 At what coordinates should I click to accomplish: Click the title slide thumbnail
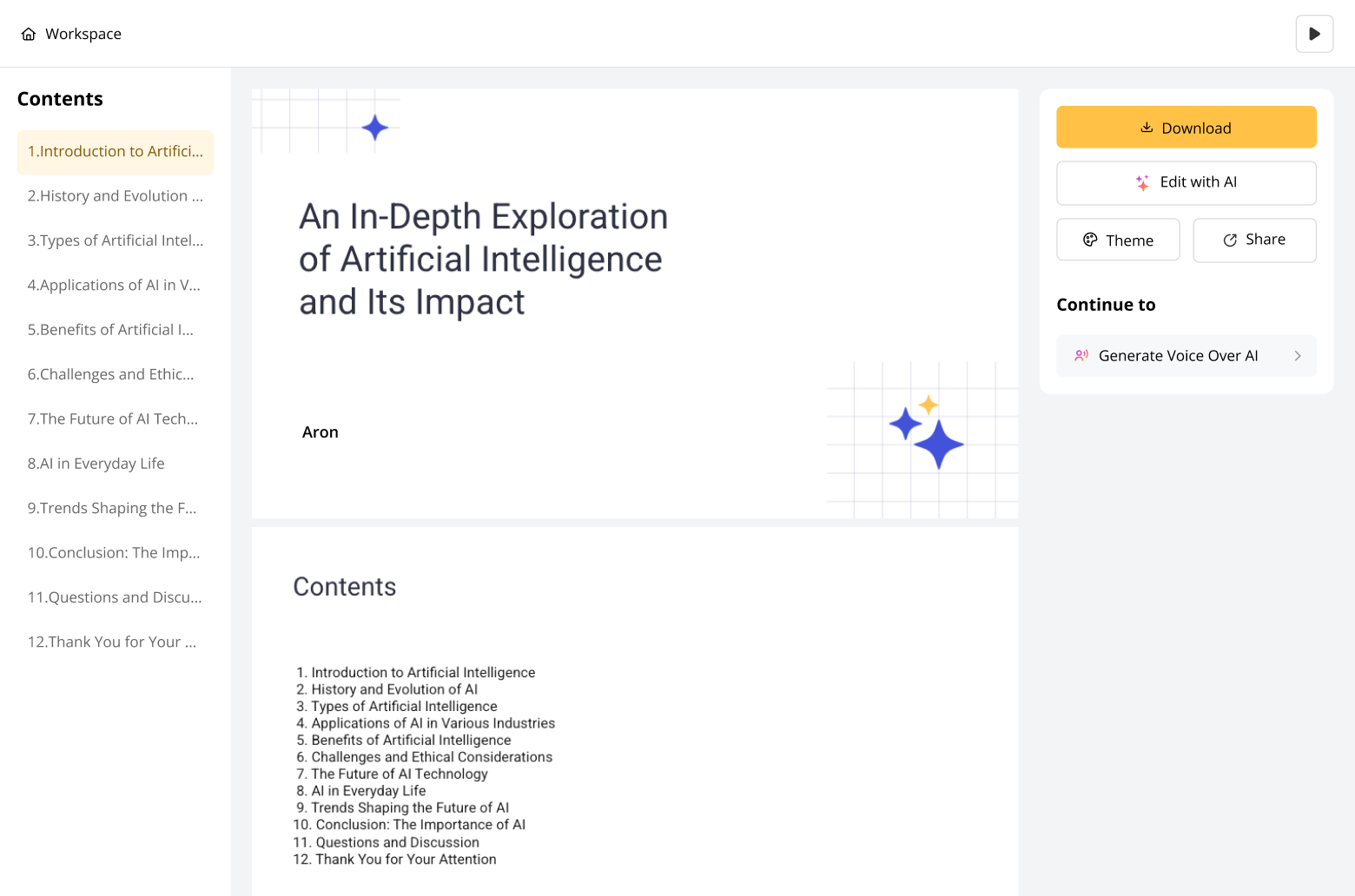(x=634, y=304)
